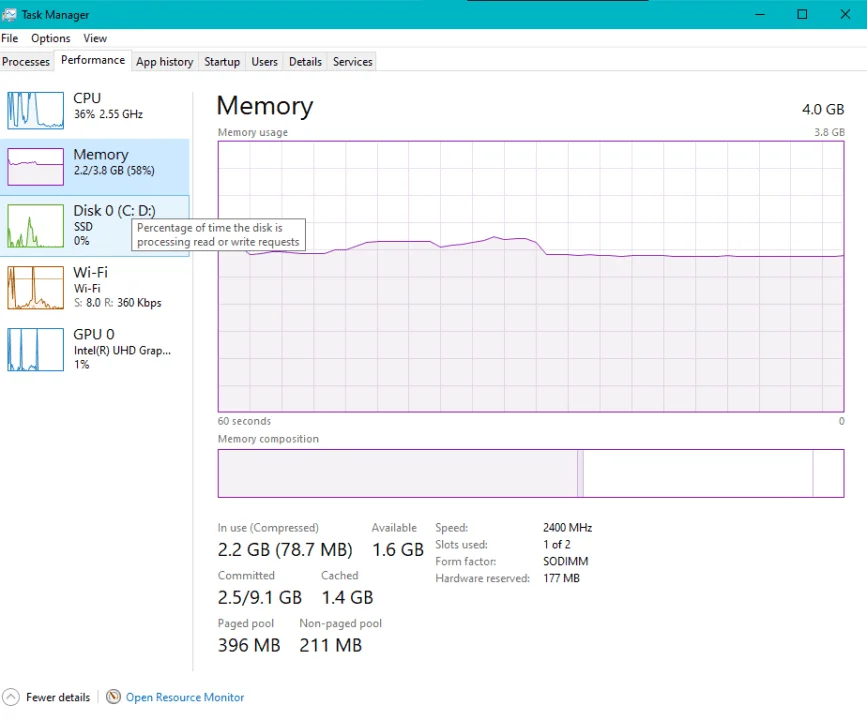Click the '3.8 GB' graph maximum label
The image size is (867, 720).
pyautogui.click(x=829, y=132)
